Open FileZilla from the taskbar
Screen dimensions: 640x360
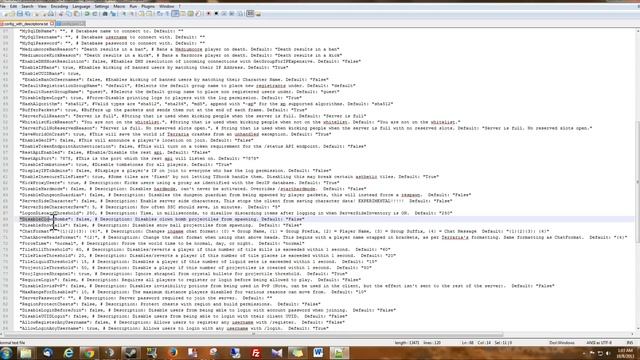coord(256,353)
